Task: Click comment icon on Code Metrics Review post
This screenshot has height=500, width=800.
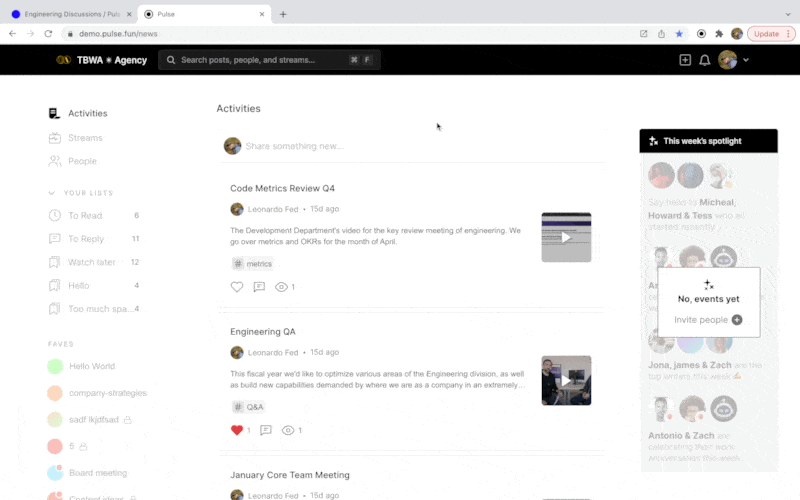Action: coord(259,287)
